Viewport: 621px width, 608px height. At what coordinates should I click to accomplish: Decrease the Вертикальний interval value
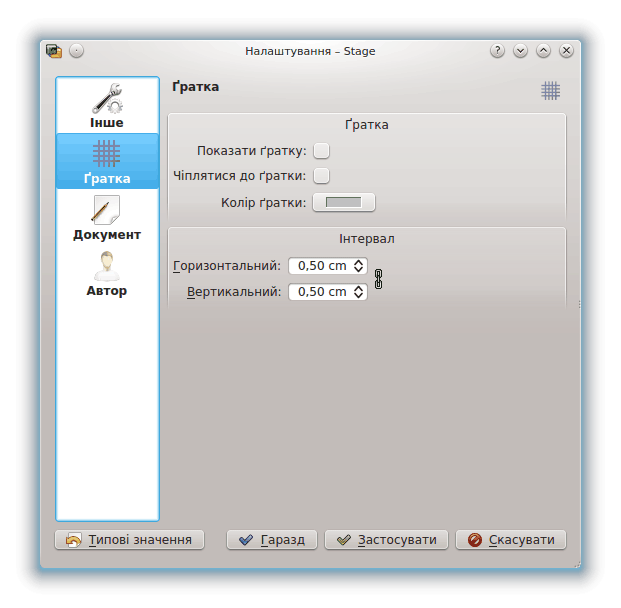pos(359,296)
